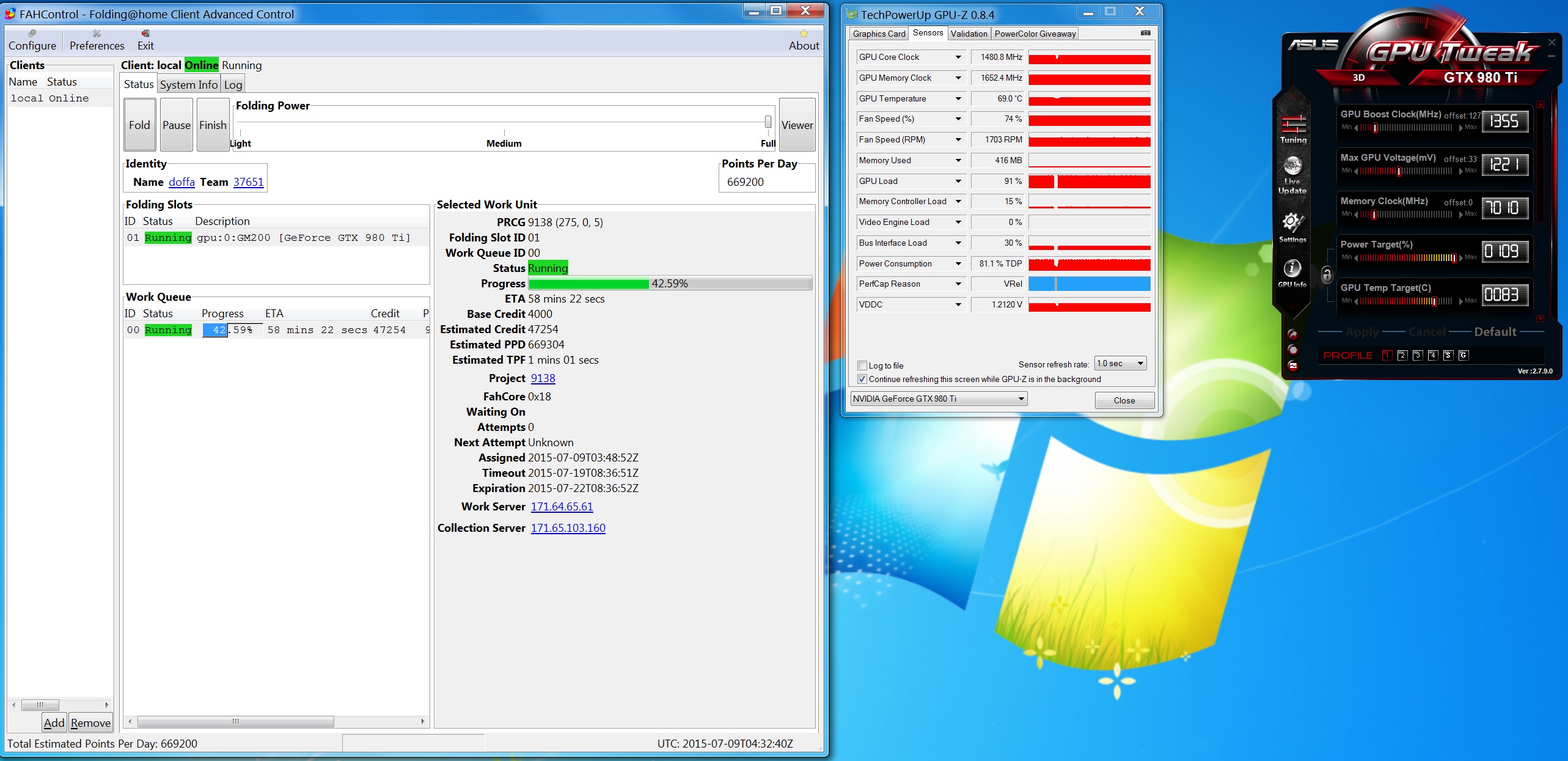1568x761 pixels.
Task: Open Tuning panel in GPU Tweak
Action: [1293, 129]
